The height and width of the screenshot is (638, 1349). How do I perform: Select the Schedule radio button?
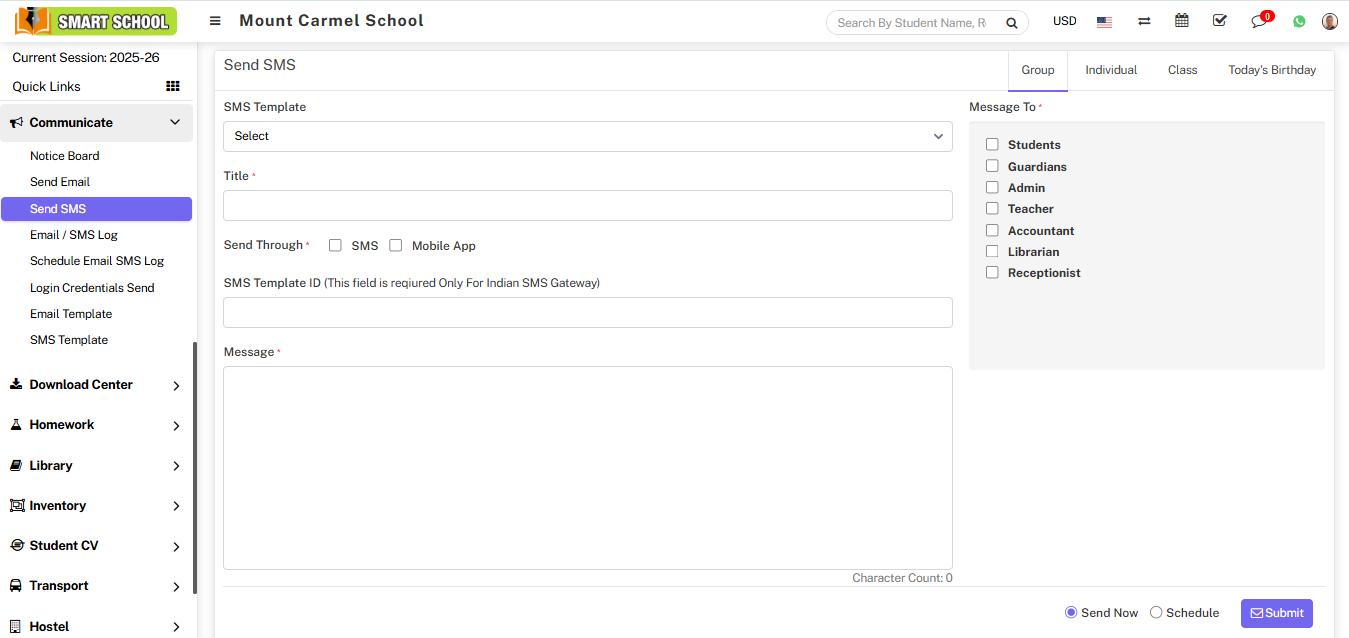click(x=1156, y=613)
